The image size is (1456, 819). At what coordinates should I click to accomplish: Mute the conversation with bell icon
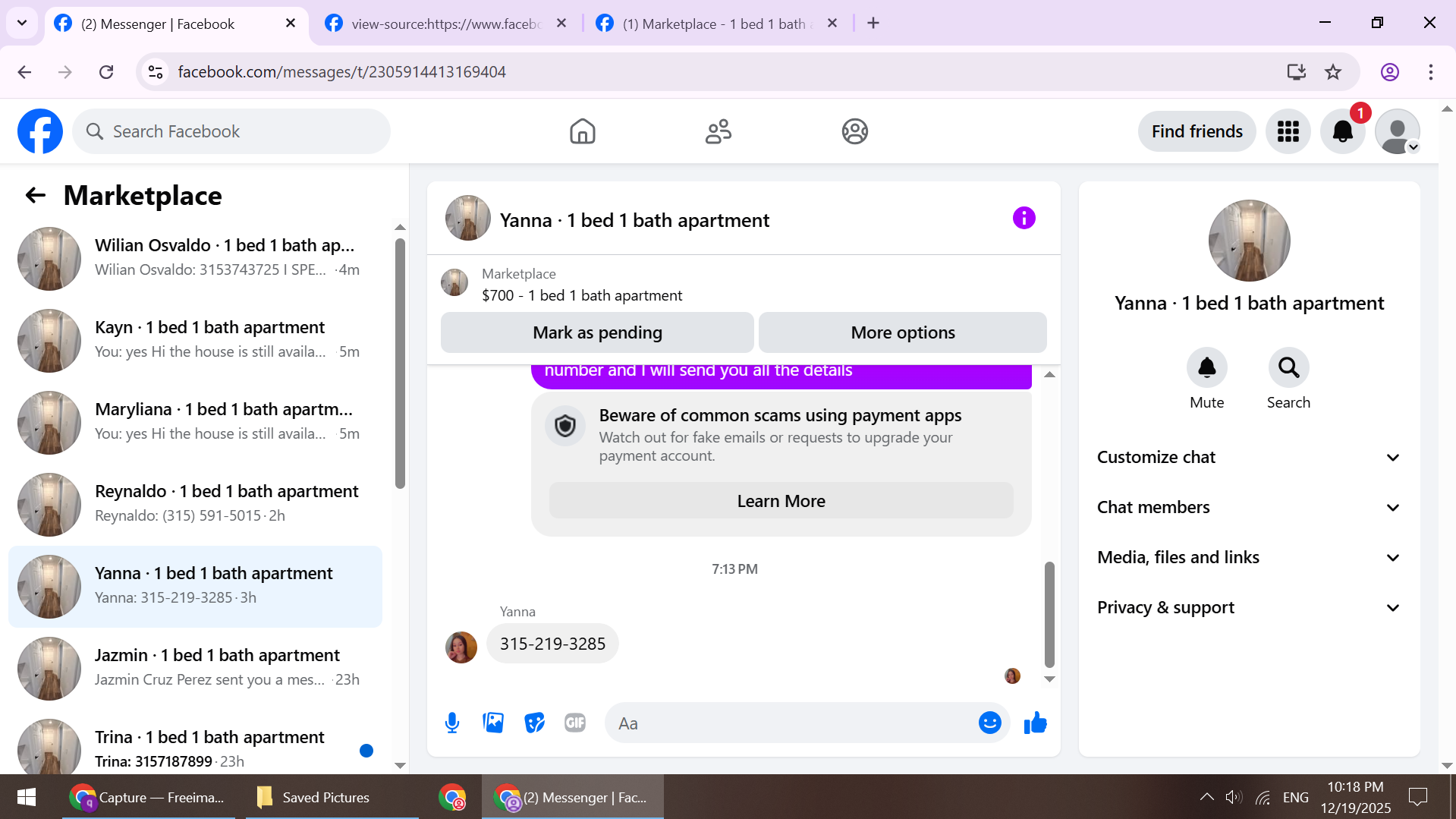(x=1206, y=368)
